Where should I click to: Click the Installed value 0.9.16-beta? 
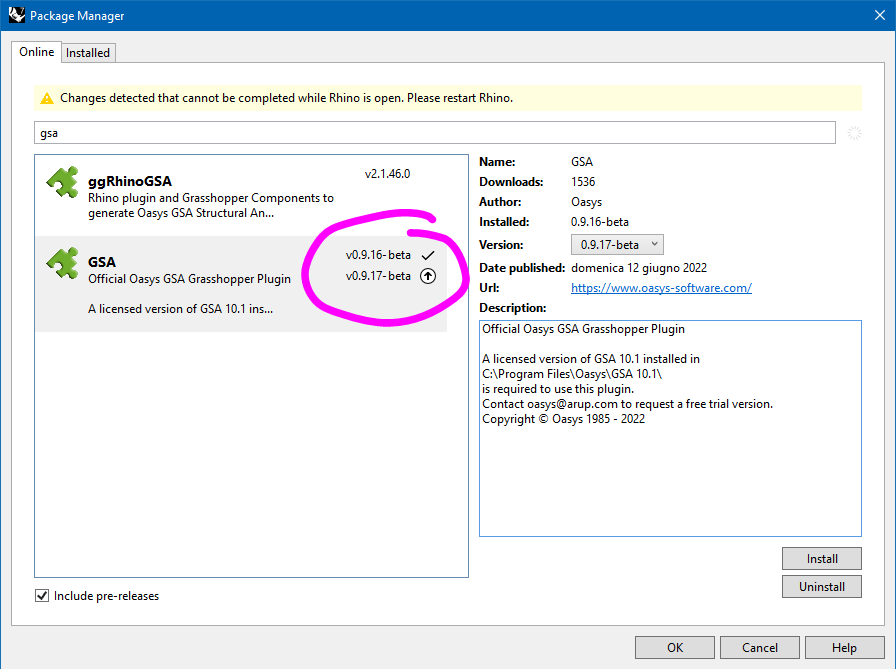[600, 222]
